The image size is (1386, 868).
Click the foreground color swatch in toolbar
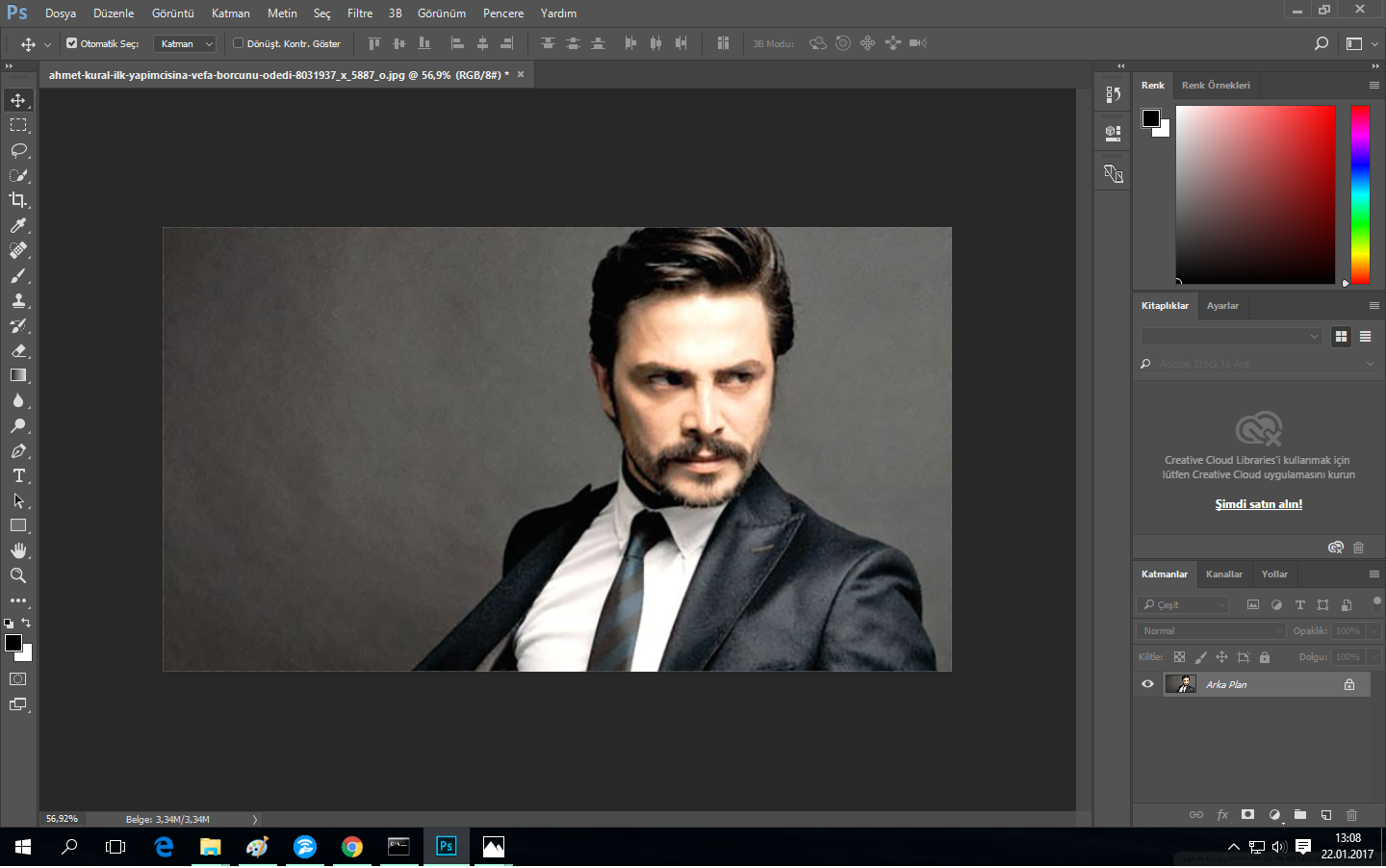[13, 643]
